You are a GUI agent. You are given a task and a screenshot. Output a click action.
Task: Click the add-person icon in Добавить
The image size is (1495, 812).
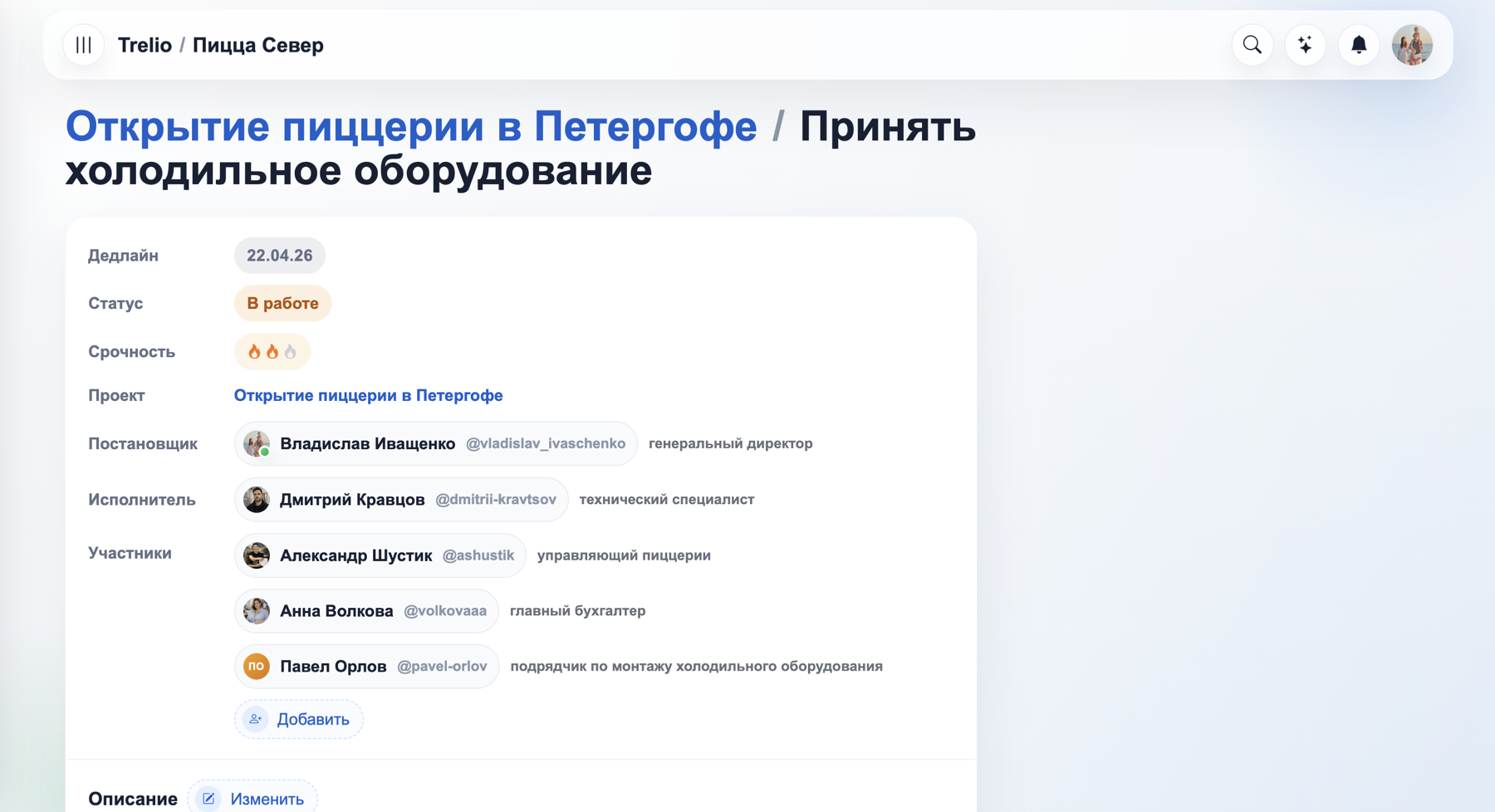256,719
